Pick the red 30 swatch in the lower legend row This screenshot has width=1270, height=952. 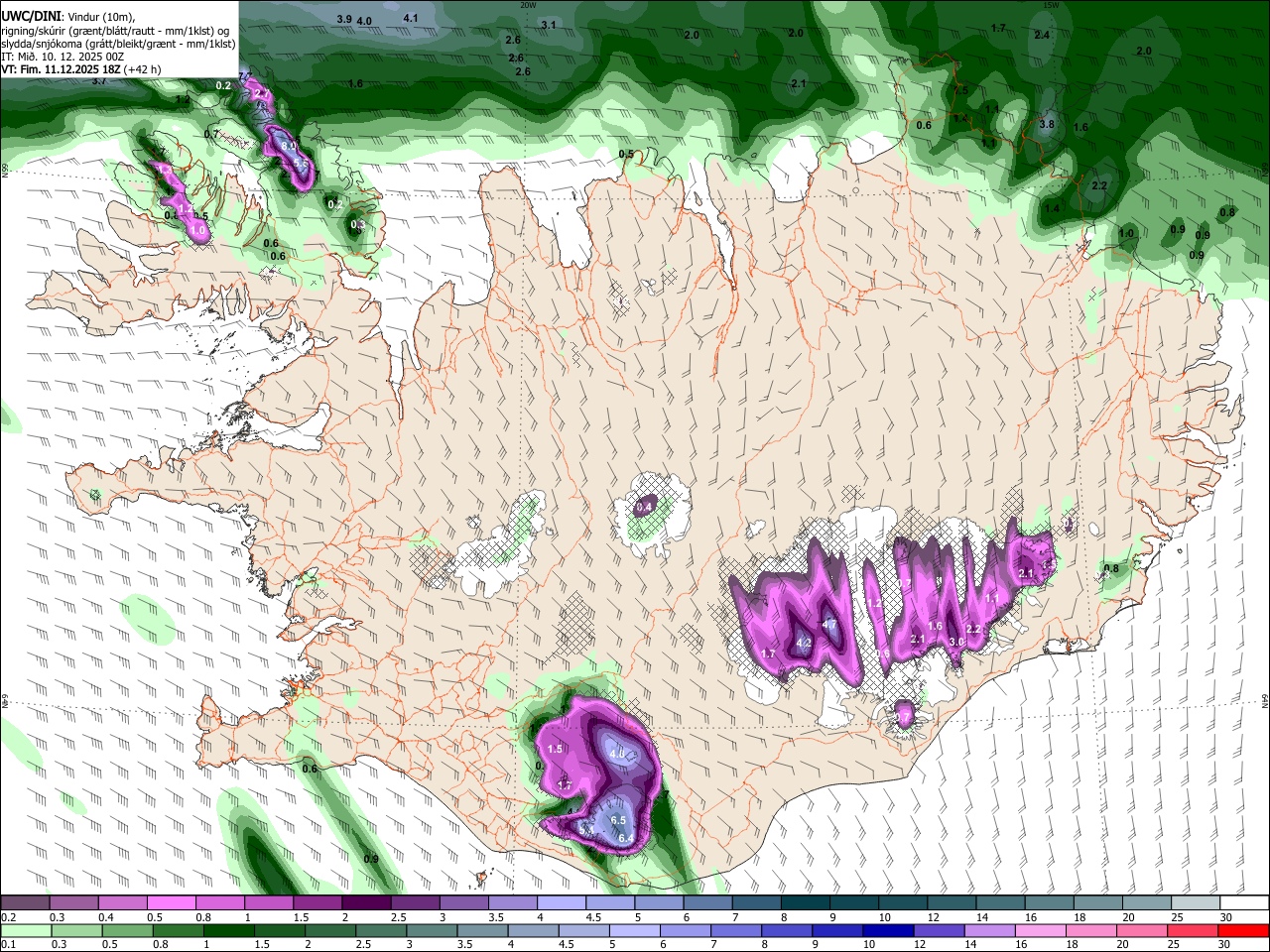point(1242,930)
